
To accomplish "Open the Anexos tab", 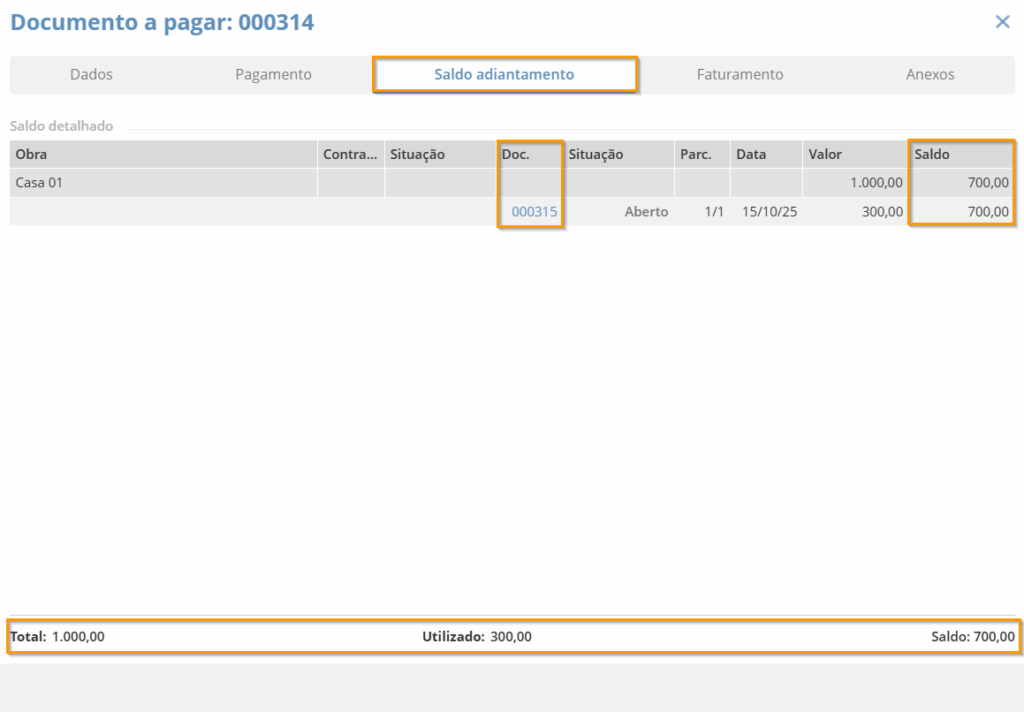I will pos(929,74).
